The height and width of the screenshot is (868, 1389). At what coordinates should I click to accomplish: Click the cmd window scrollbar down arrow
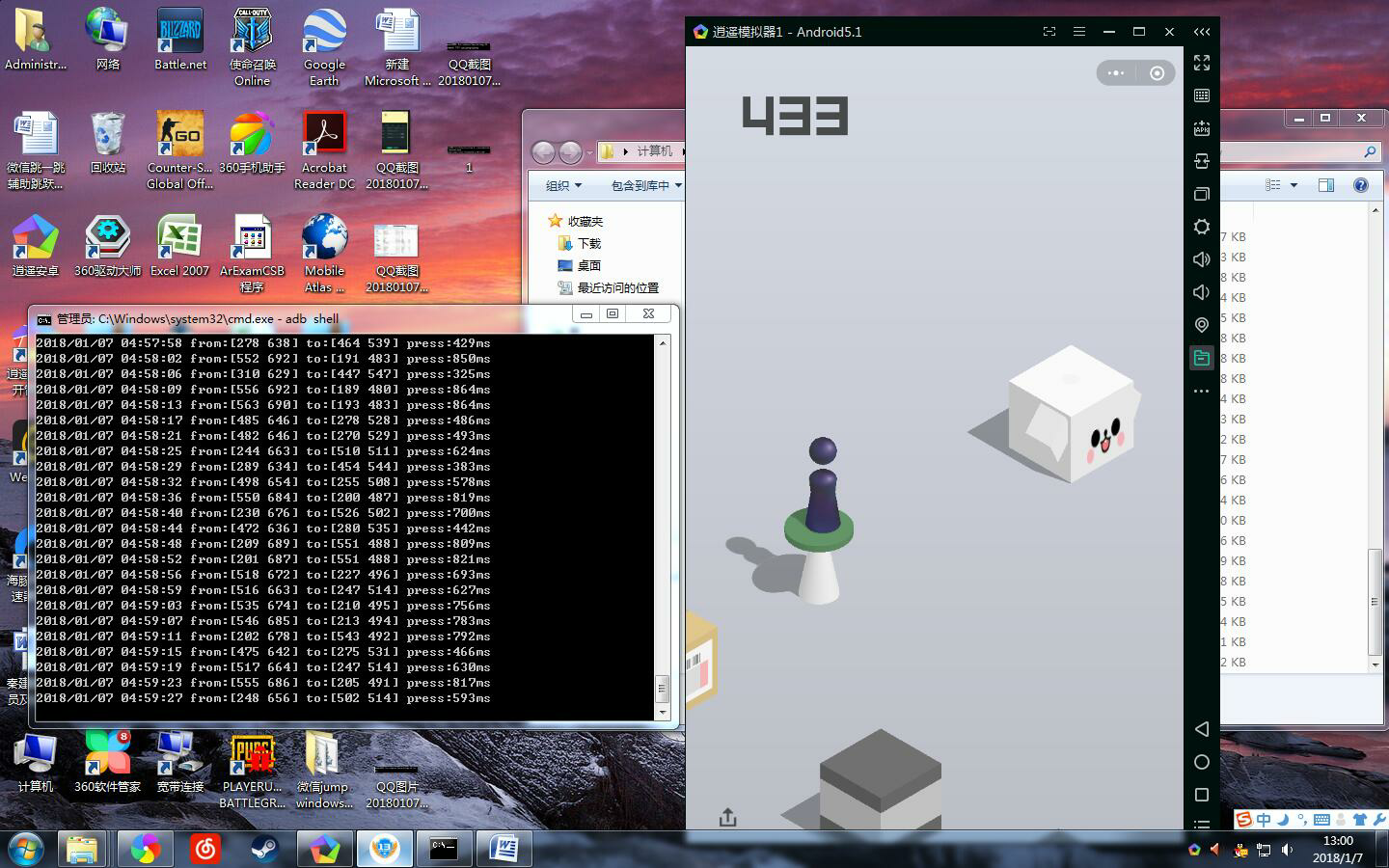pyautogui.click(x=662, y=712)
